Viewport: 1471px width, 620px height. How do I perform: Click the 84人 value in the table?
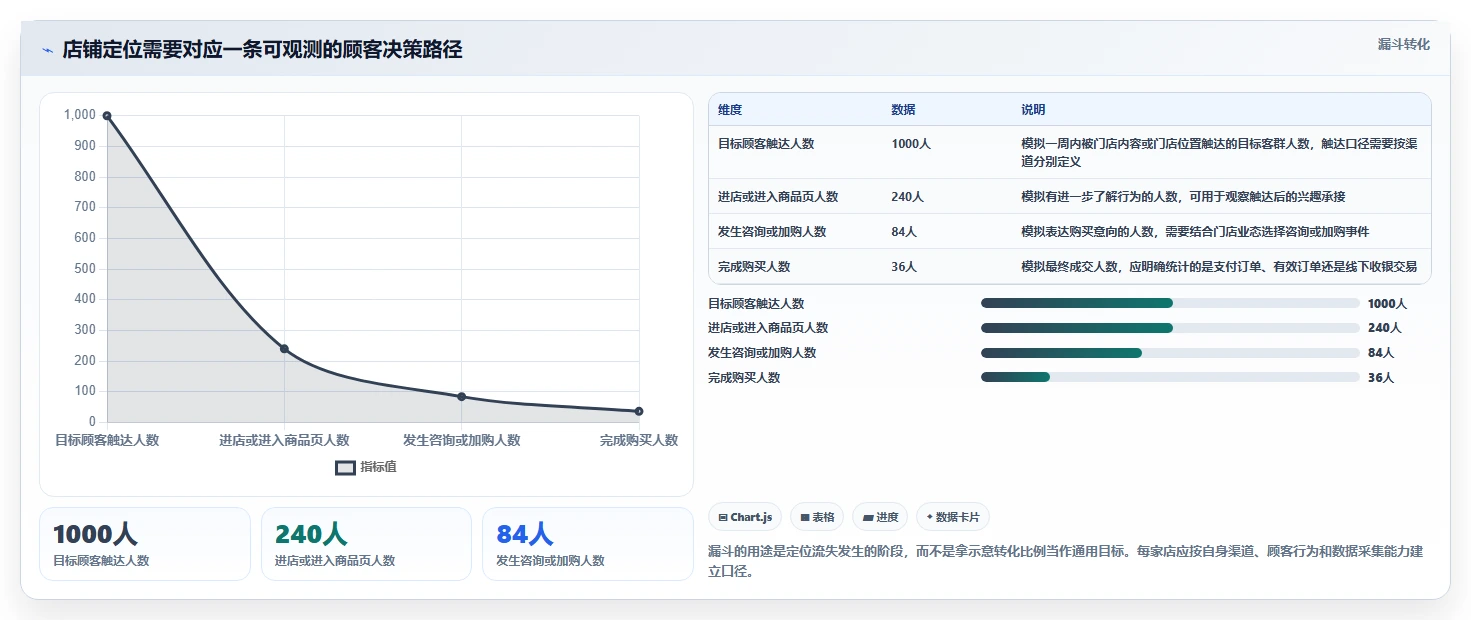[904, 232]
